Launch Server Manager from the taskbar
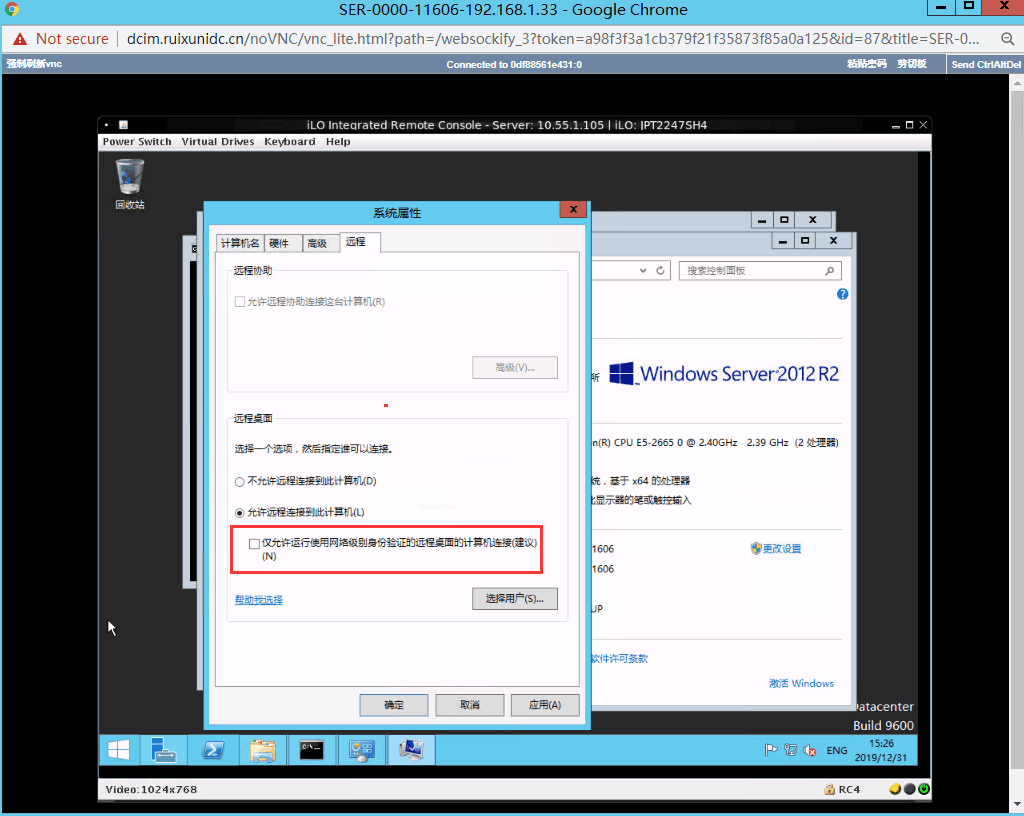This screenshot has width=1024, height=816. coord(163,750)
